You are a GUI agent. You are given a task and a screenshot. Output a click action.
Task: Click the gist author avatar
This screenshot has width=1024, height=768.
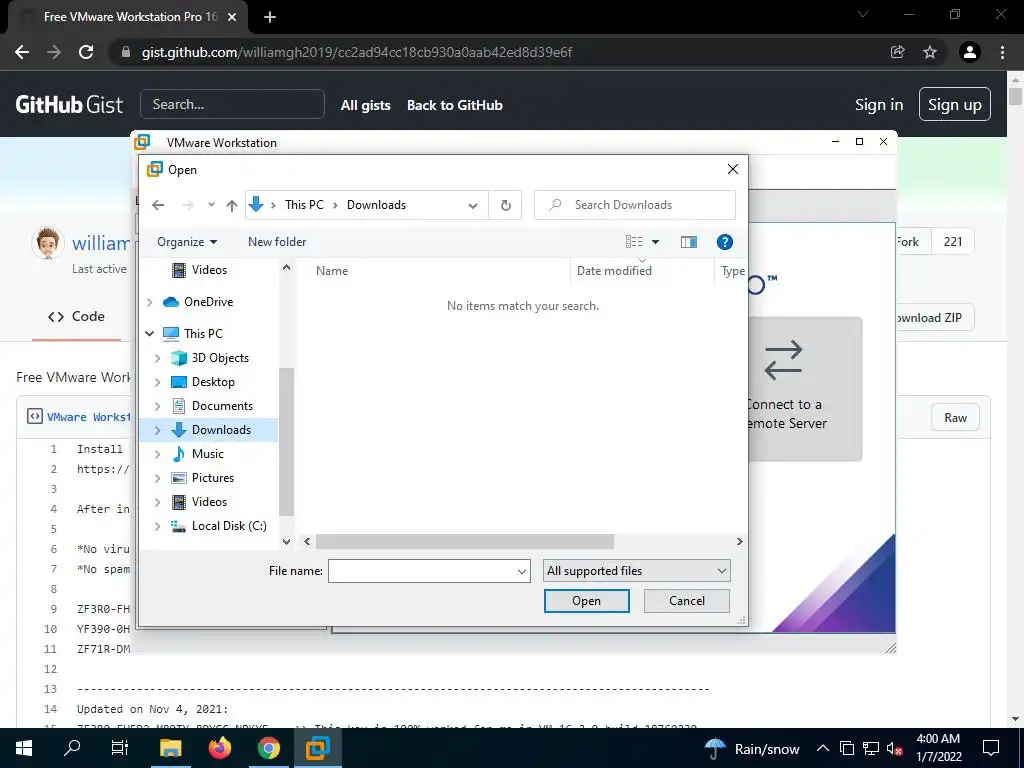click(48, 243)
